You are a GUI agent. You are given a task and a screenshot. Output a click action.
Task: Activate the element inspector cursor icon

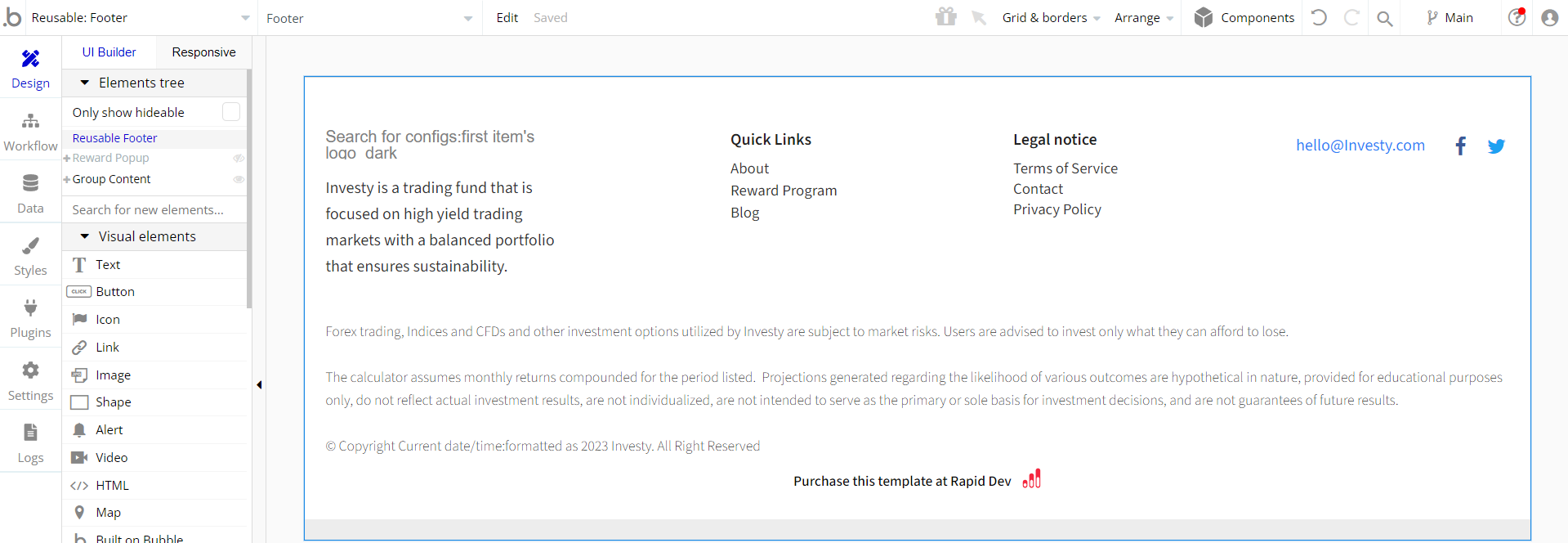979,17
